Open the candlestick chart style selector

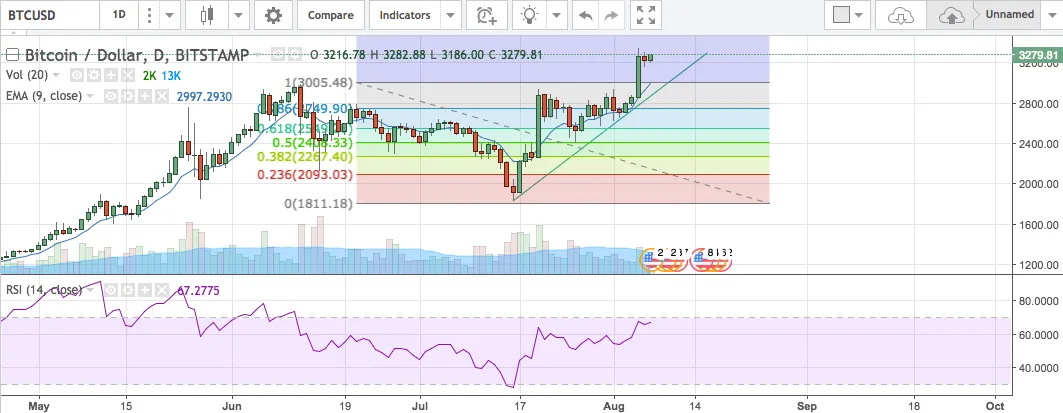209,15
